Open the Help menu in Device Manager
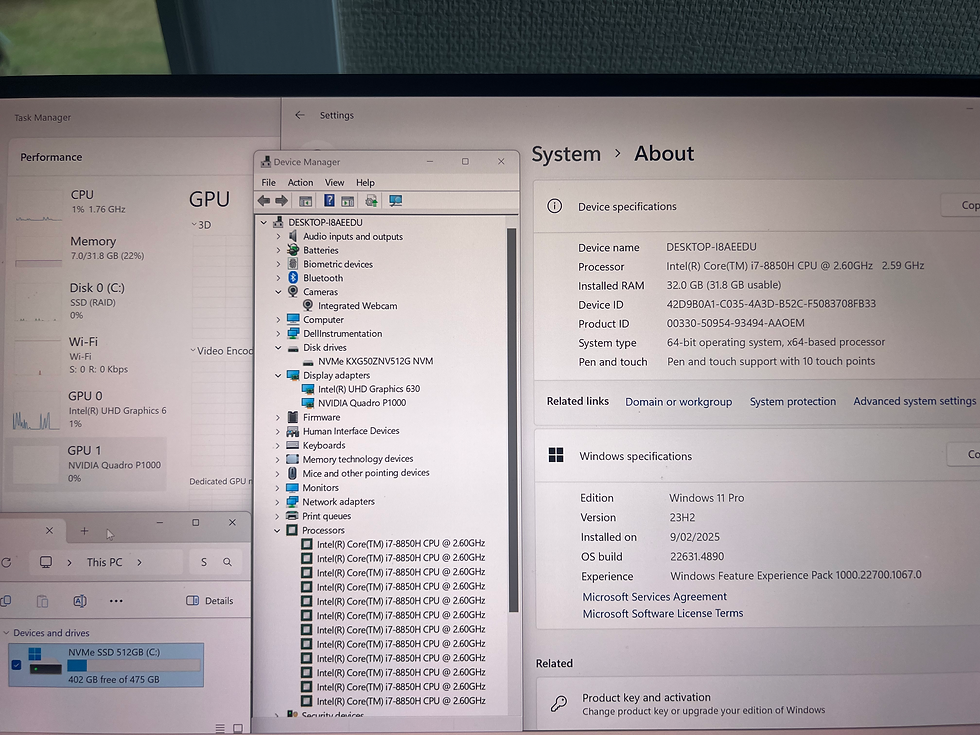Image resolution: width=980 pixels, height=735 pixels. 366,182
